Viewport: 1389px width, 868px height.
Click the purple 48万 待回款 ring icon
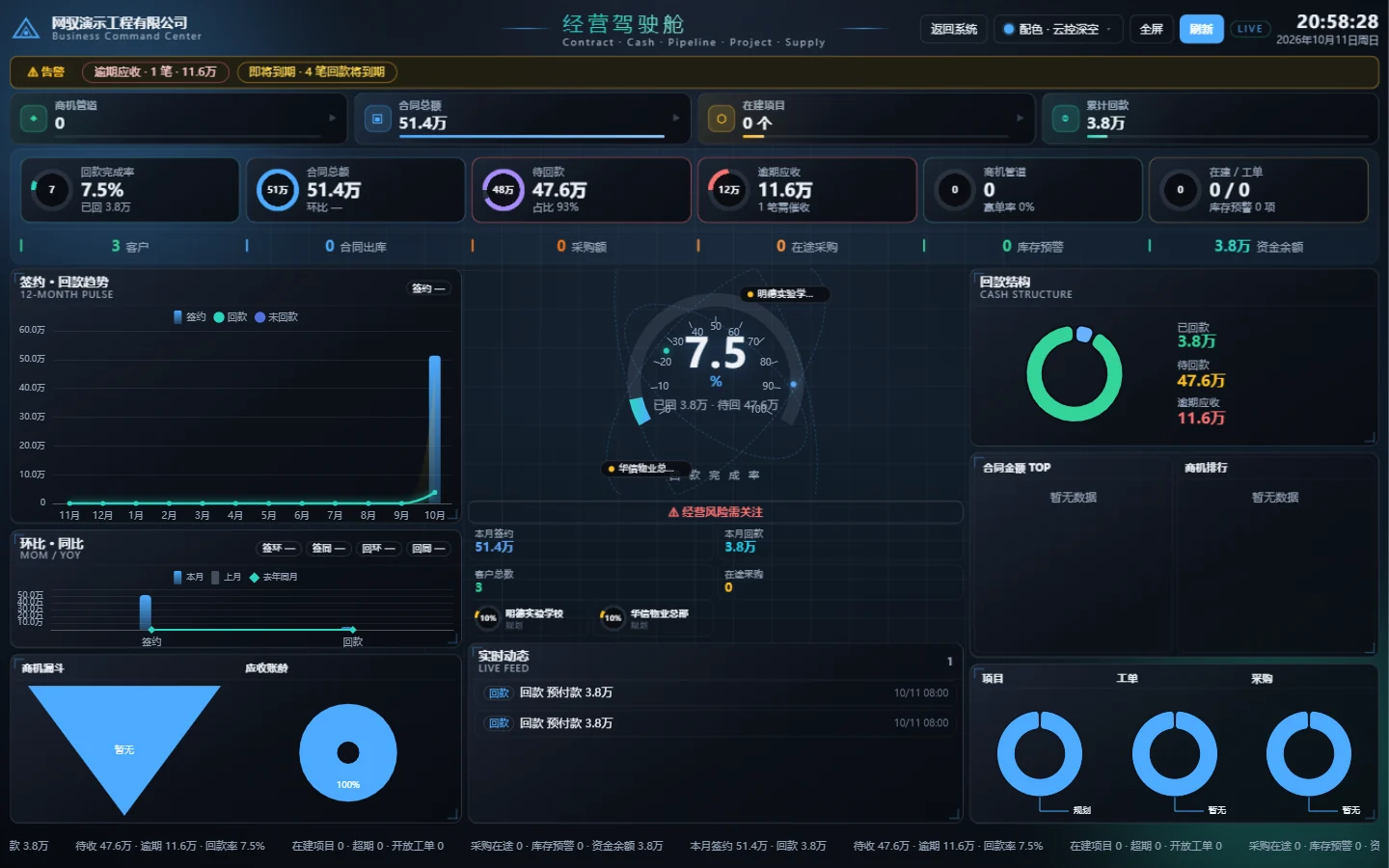(504, 190)
